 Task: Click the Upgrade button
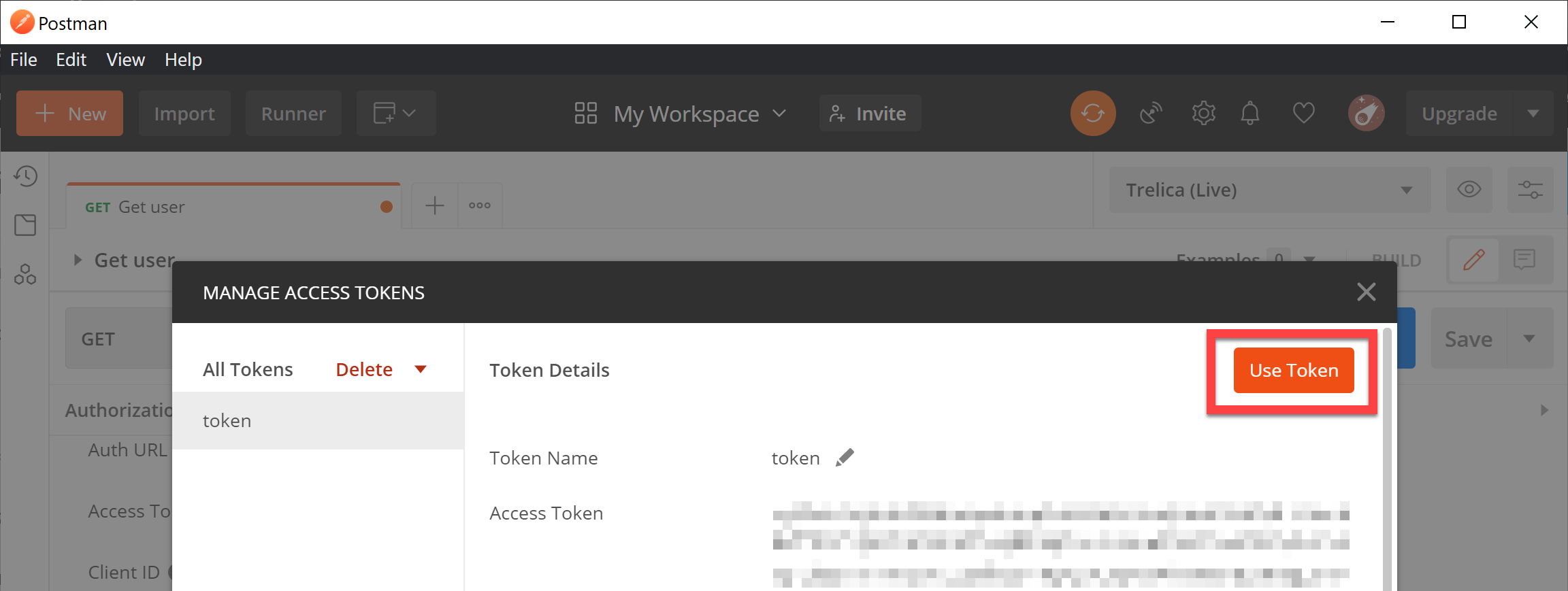(1460, 114)
